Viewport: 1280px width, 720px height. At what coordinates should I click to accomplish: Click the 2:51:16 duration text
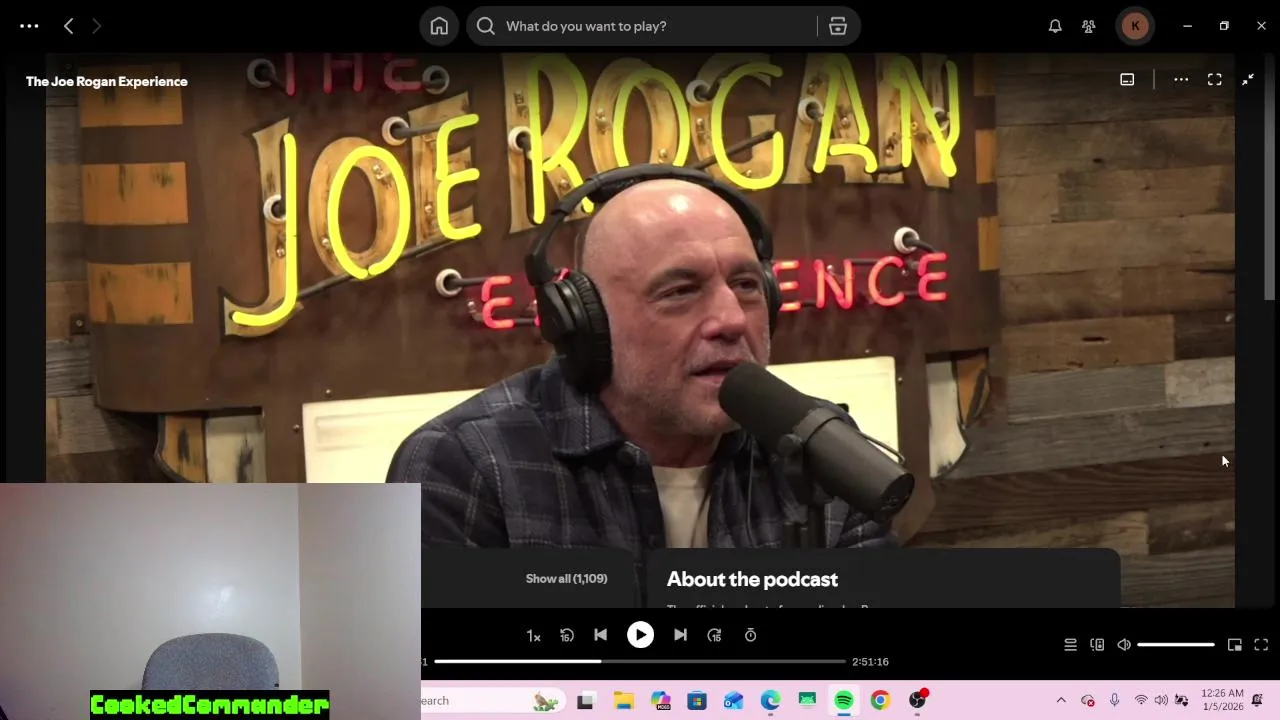(x=870, y=661)
